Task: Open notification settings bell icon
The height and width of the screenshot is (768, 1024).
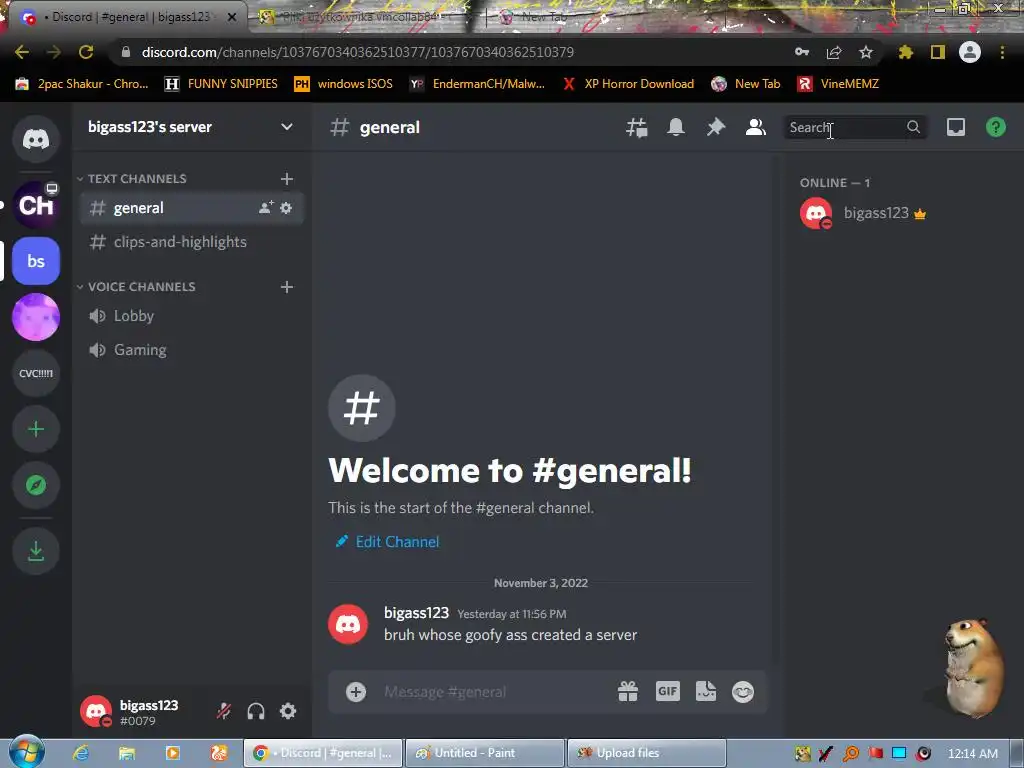Action: pyautogui.click(x=676, y=127)
